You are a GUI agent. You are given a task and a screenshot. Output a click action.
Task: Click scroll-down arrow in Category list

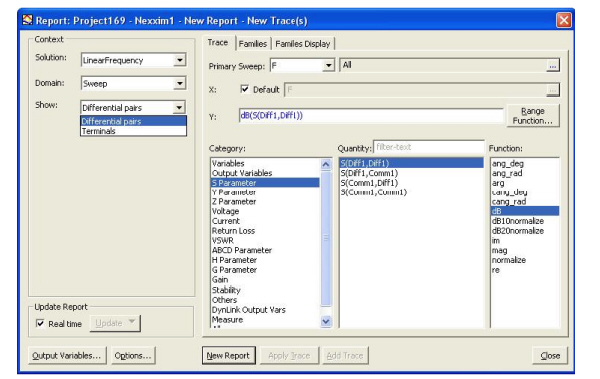326,321
